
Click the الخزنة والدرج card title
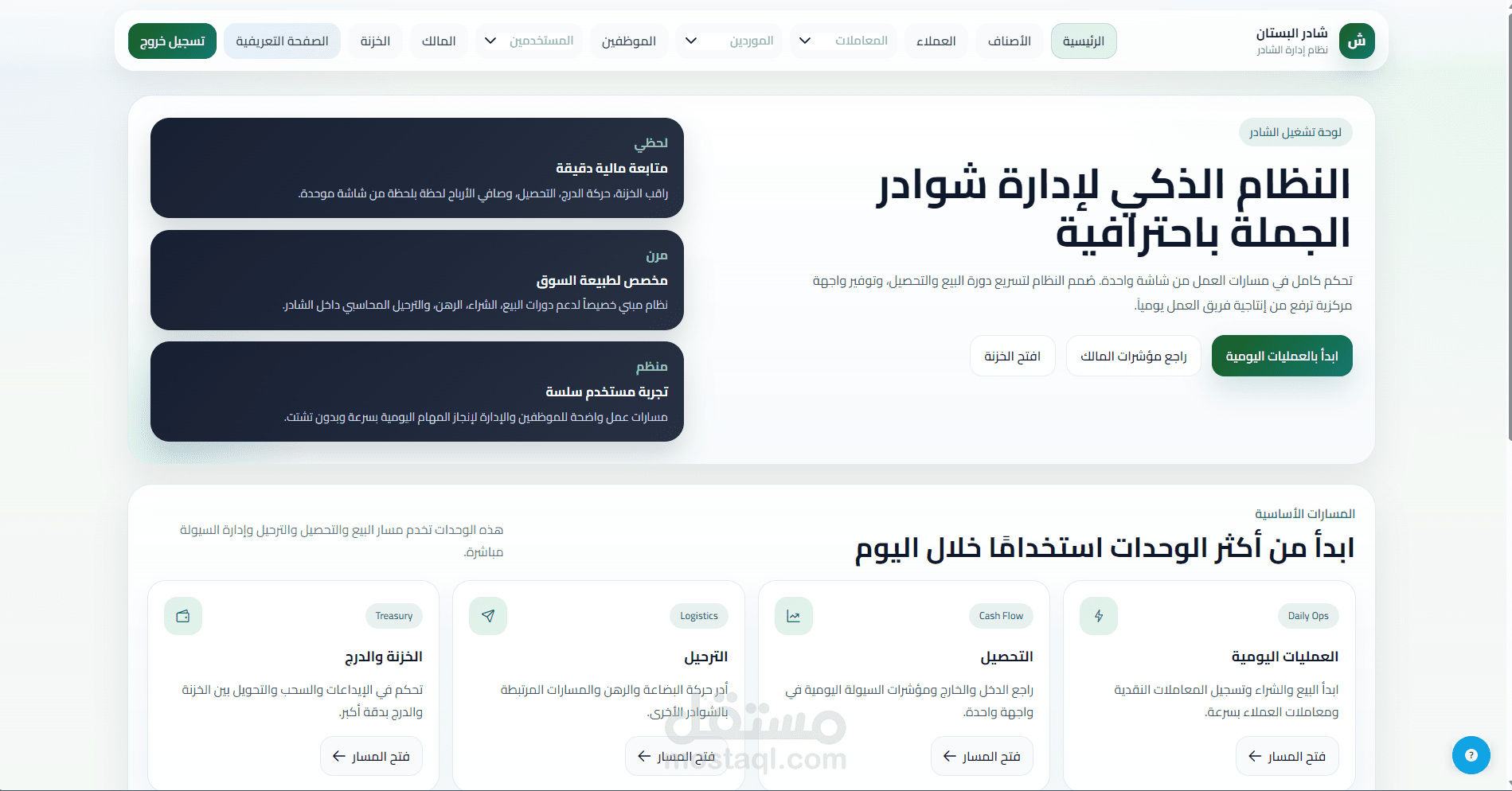(x=384, y=657)
